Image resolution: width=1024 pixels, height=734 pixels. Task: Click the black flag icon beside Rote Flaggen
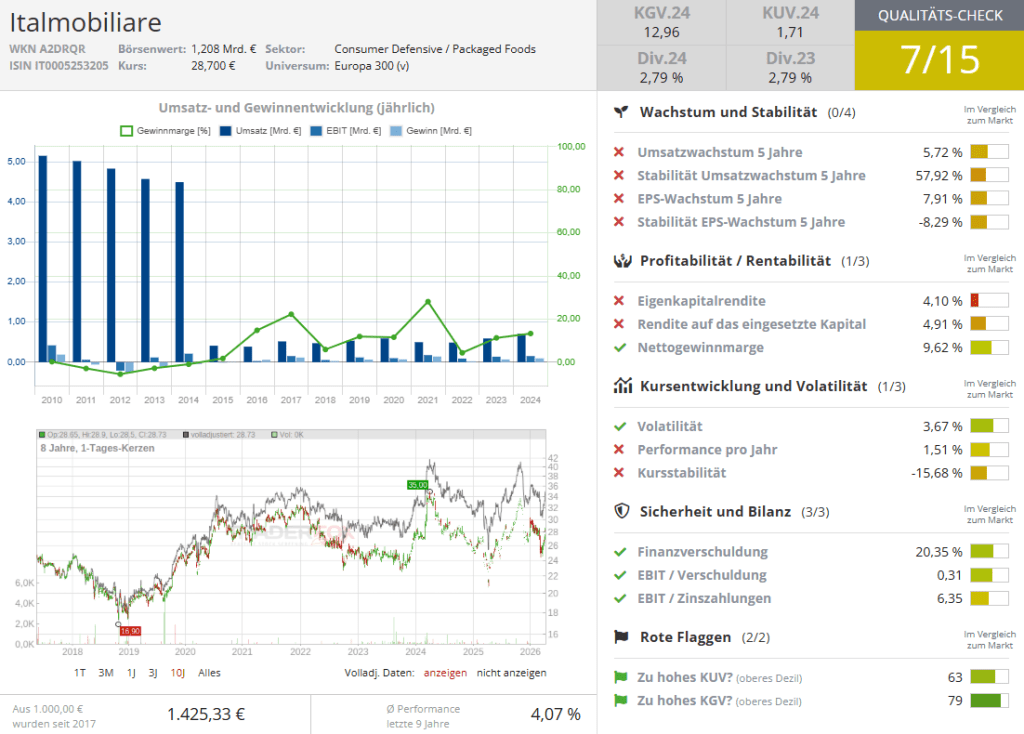pos(621,637)
